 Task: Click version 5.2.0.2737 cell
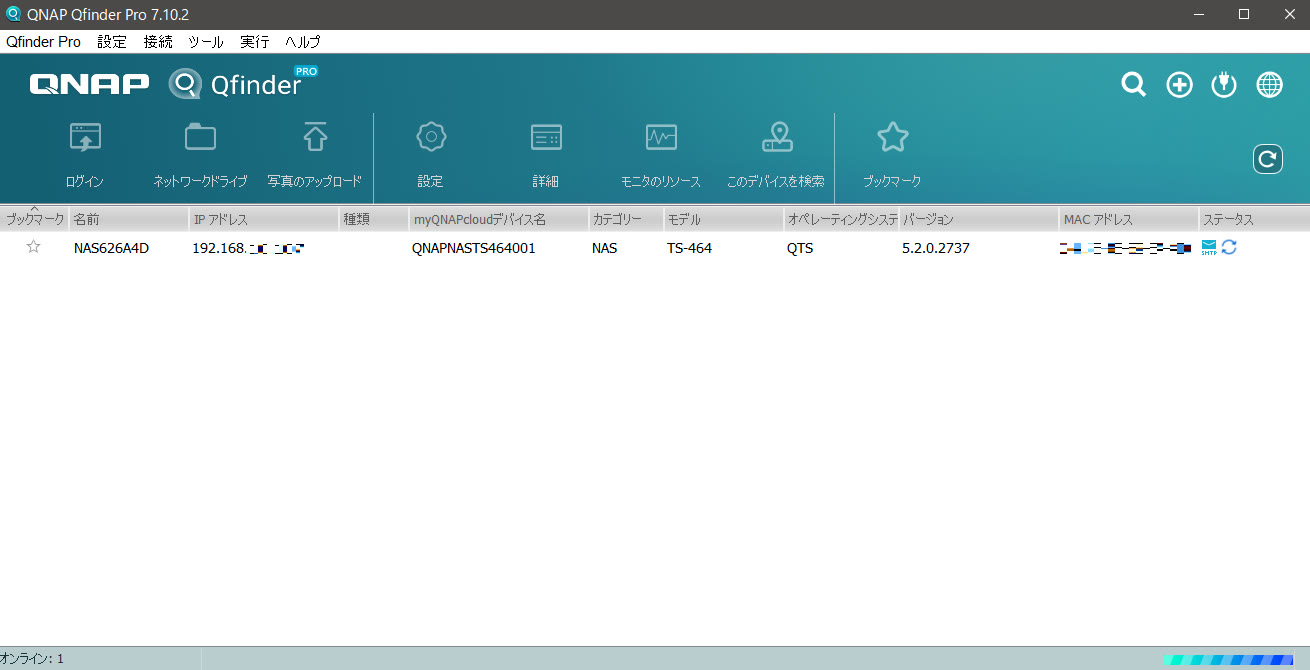point(936,248)
